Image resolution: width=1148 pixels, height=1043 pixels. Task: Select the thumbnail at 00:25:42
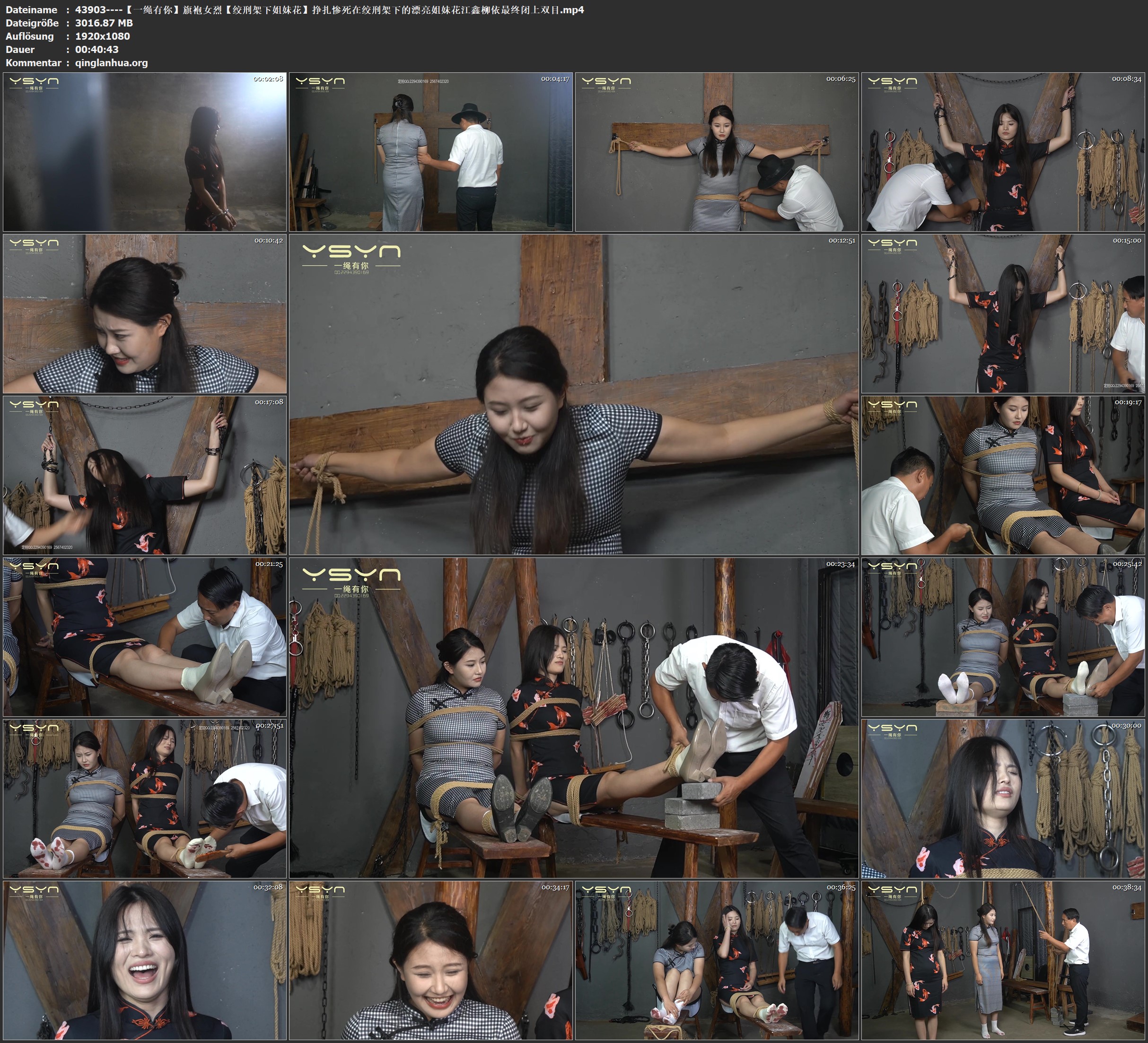pos(1003,636)
